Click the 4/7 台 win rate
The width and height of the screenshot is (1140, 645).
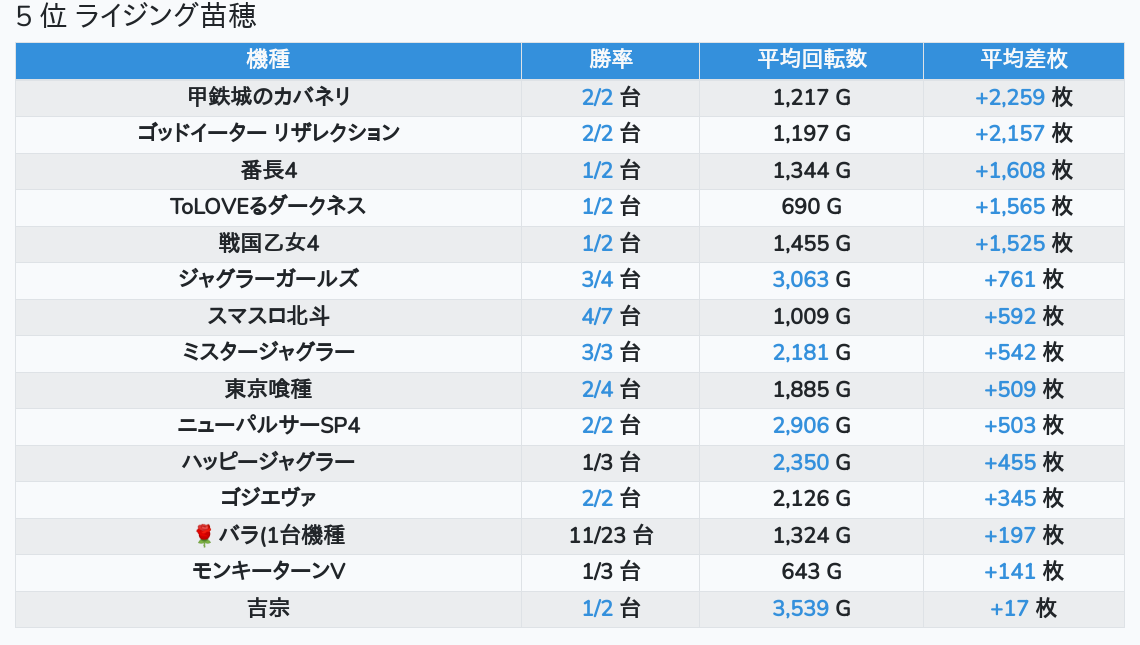(610, 316)
